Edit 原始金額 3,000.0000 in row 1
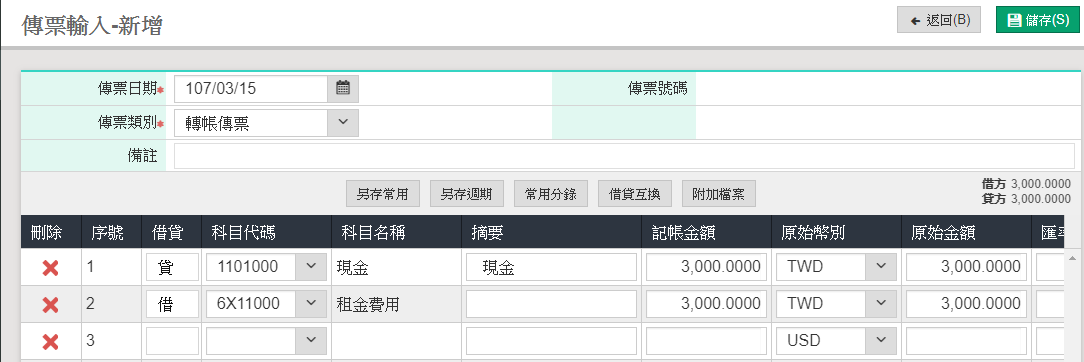Screen dimensions: 1084x362 966,267
